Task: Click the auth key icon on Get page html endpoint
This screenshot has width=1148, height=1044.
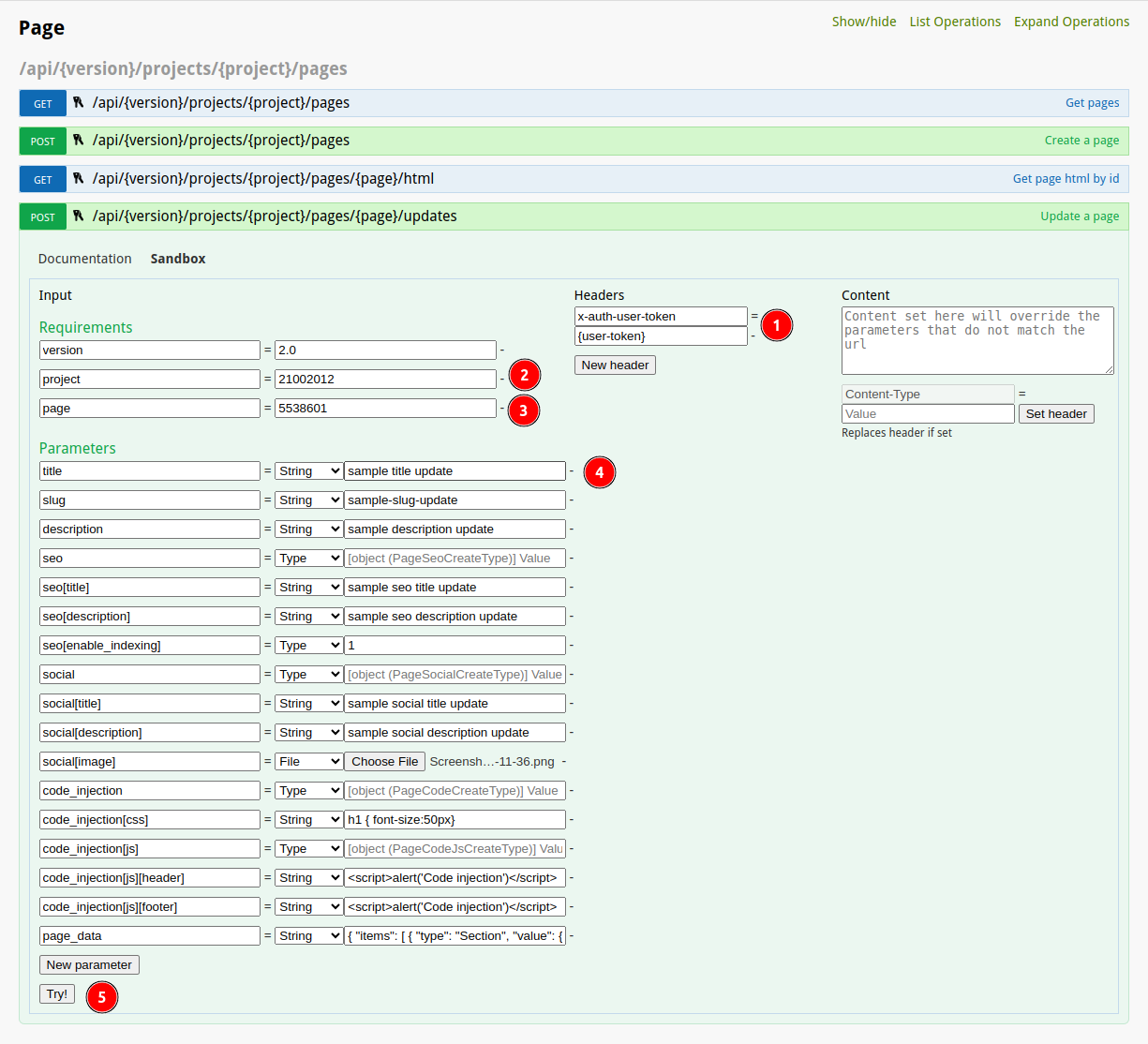Action: point(79,178)
